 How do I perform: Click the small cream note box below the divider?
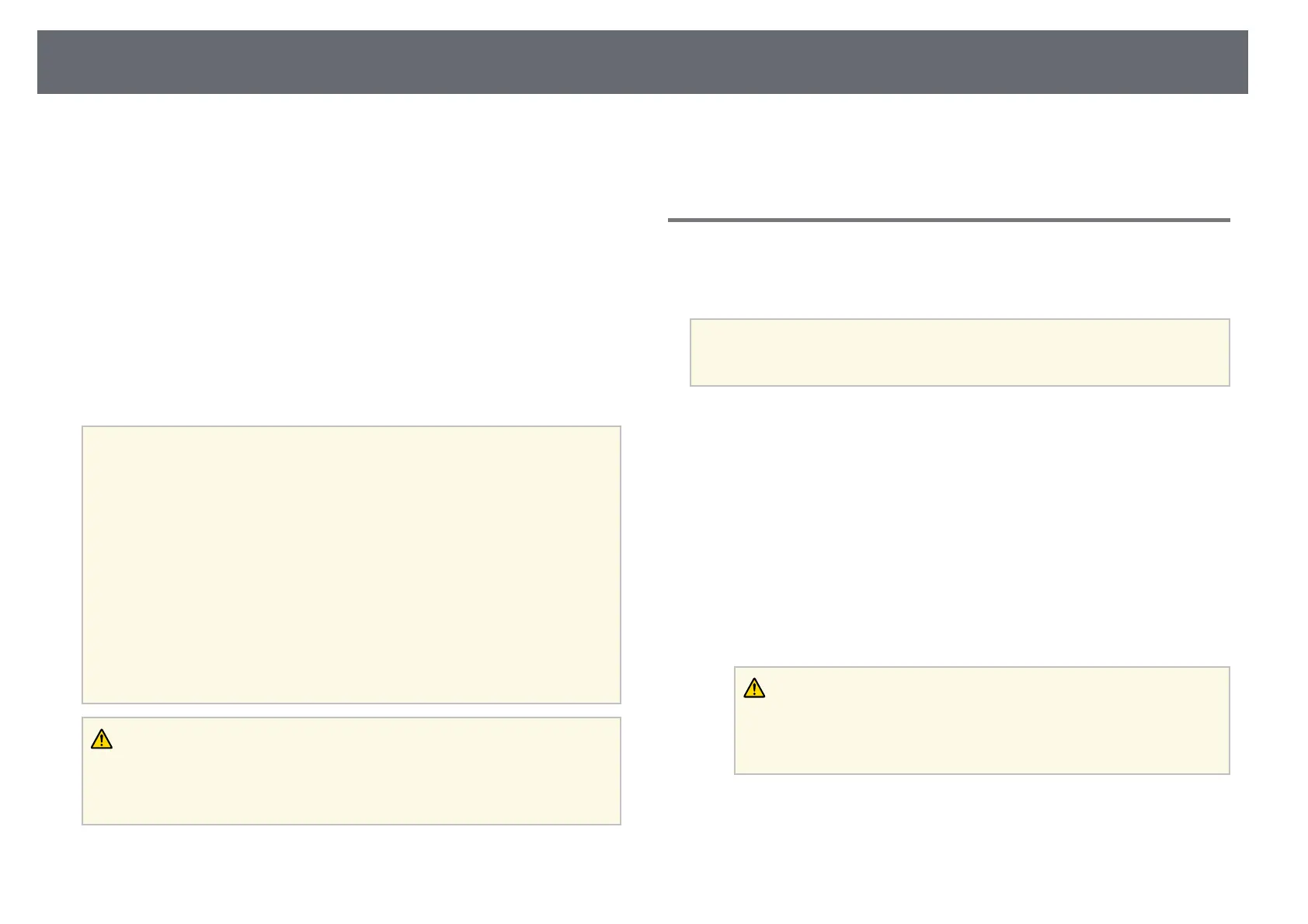pyautogui.click(x=960, y=352)
